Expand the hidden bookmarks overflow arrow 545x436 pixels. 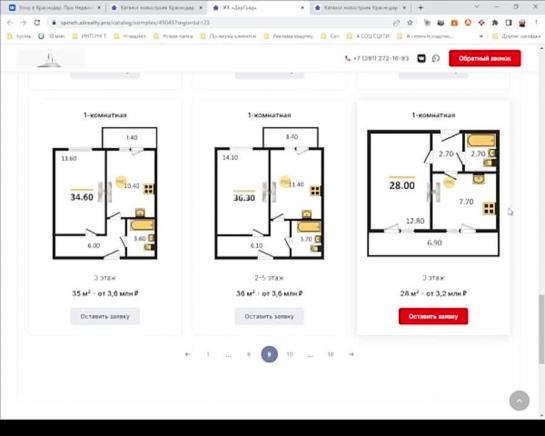point(481,36)
